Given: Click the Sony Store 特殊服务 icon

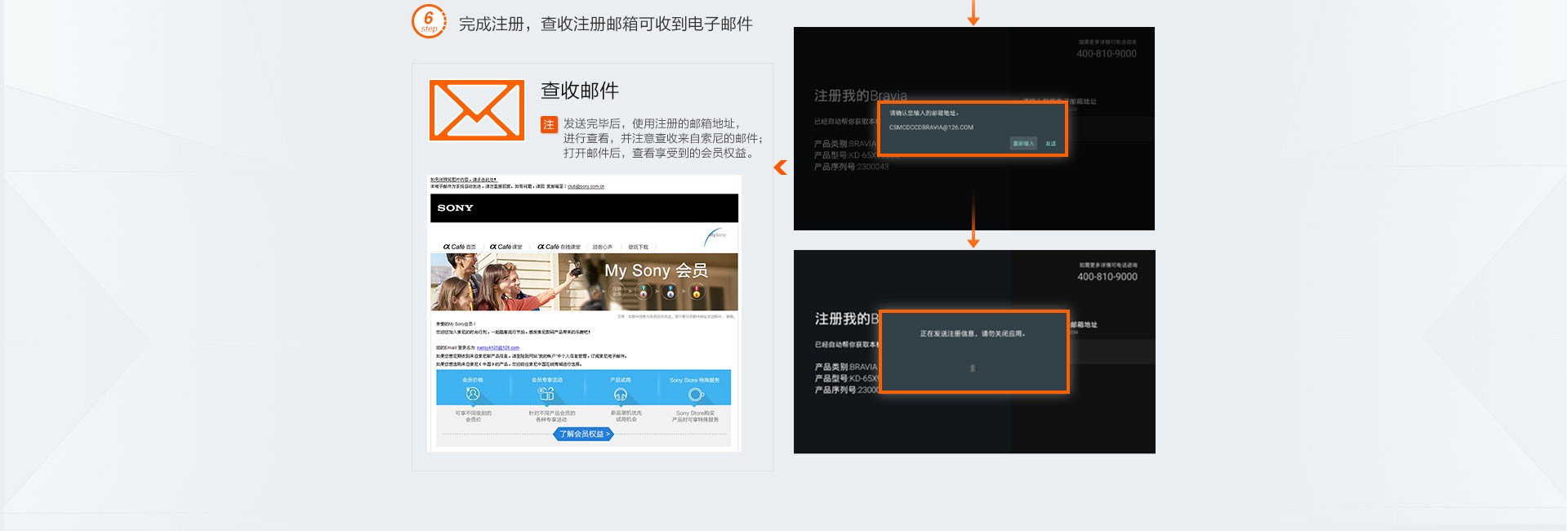Looking at the screenshot, I should pyautogui.click(x=695, y=394).
